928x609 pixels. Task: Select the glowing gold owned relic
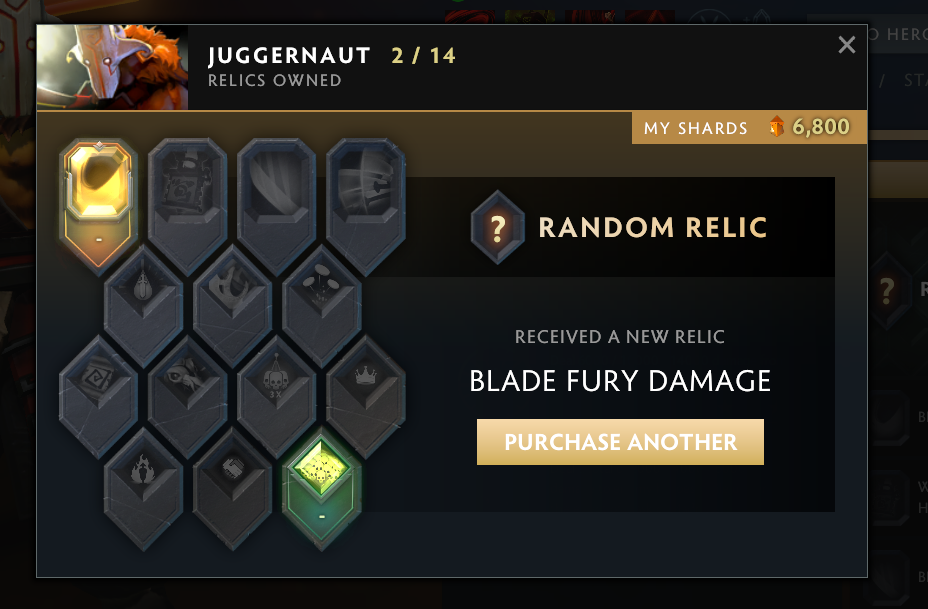(x=98, y=205)
